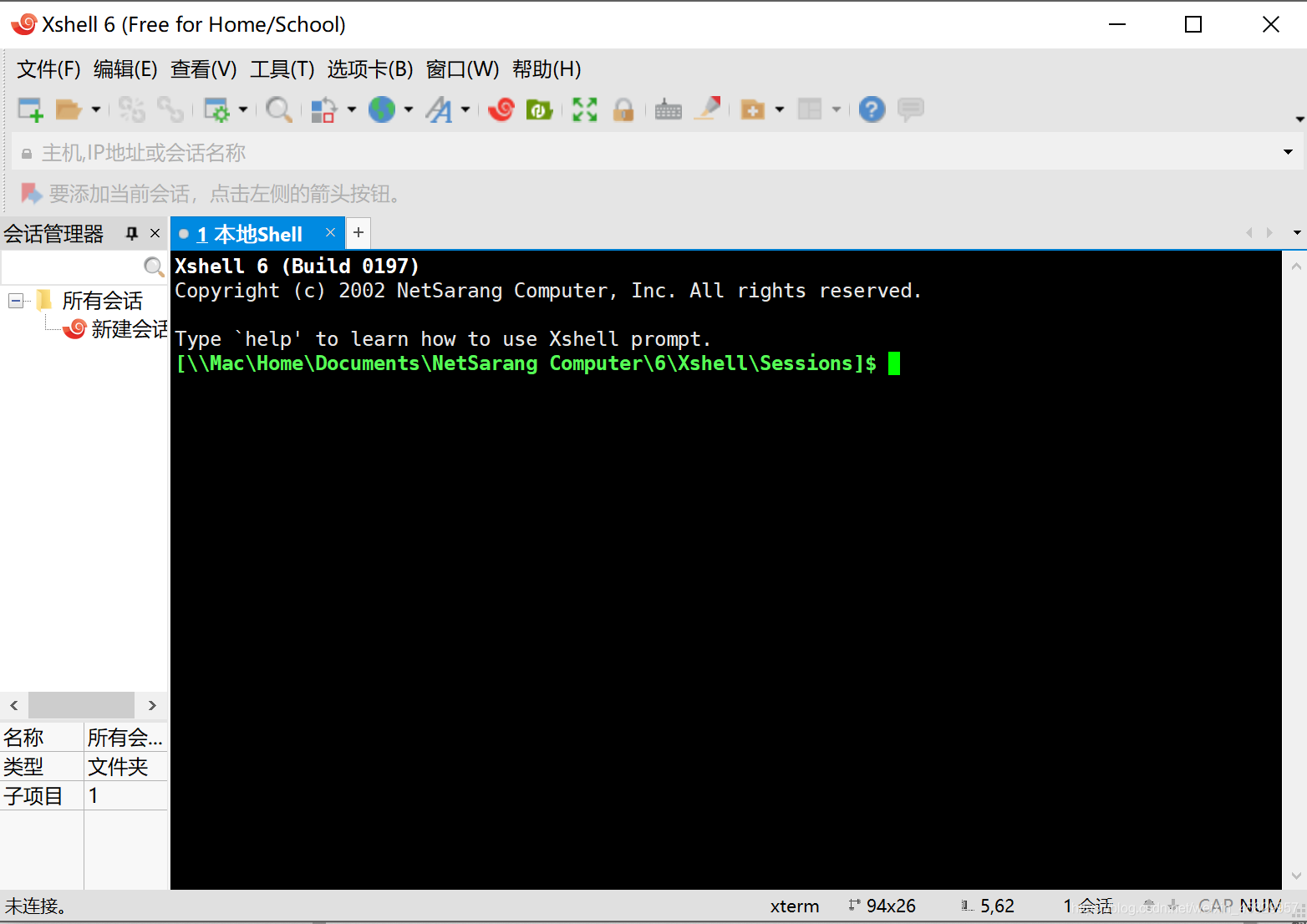The image size is (1307, 924).
Task: Close the 本地Shell tab
Action: coord(331,232)
